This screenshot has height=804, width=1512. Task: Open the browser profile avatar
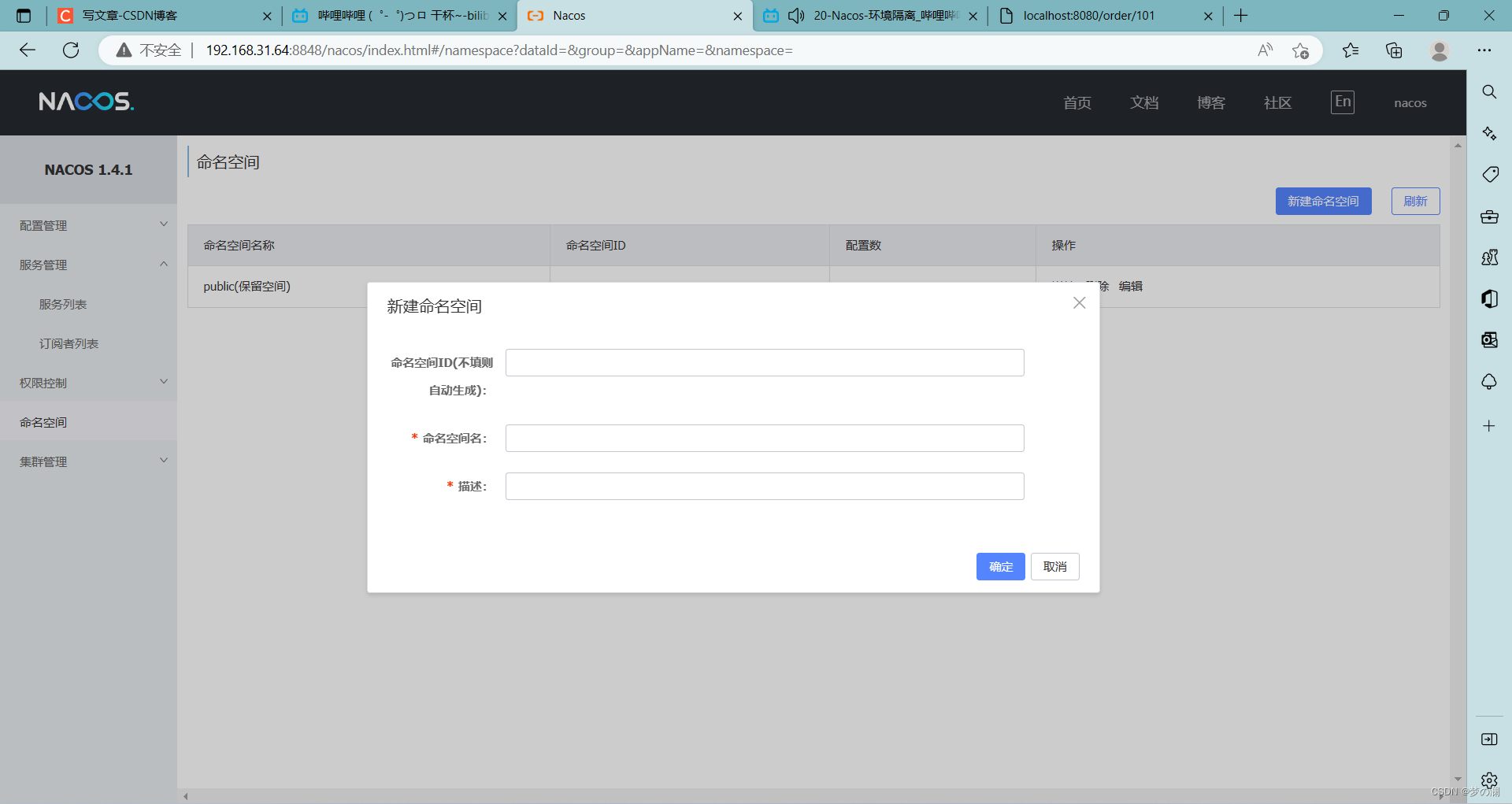point(1440,50)
